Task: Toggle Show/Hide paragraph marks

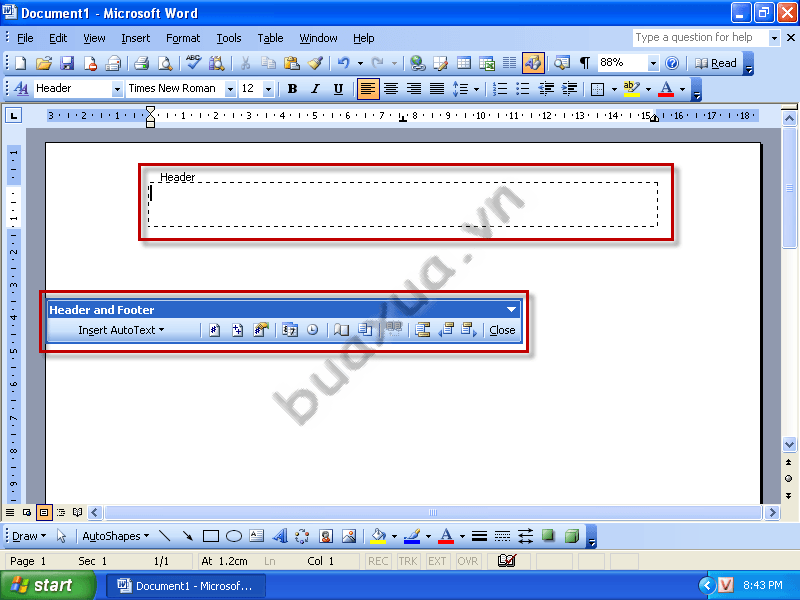Action: coord(585,63)
